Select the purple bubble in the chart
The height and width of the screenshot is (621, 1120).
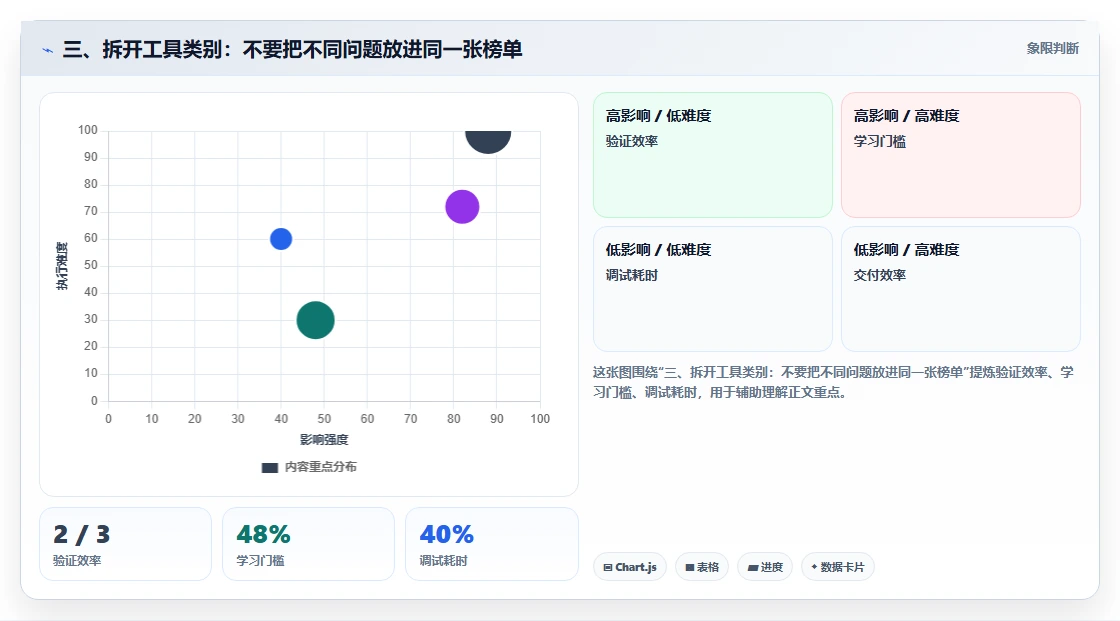tap(462, 207)
